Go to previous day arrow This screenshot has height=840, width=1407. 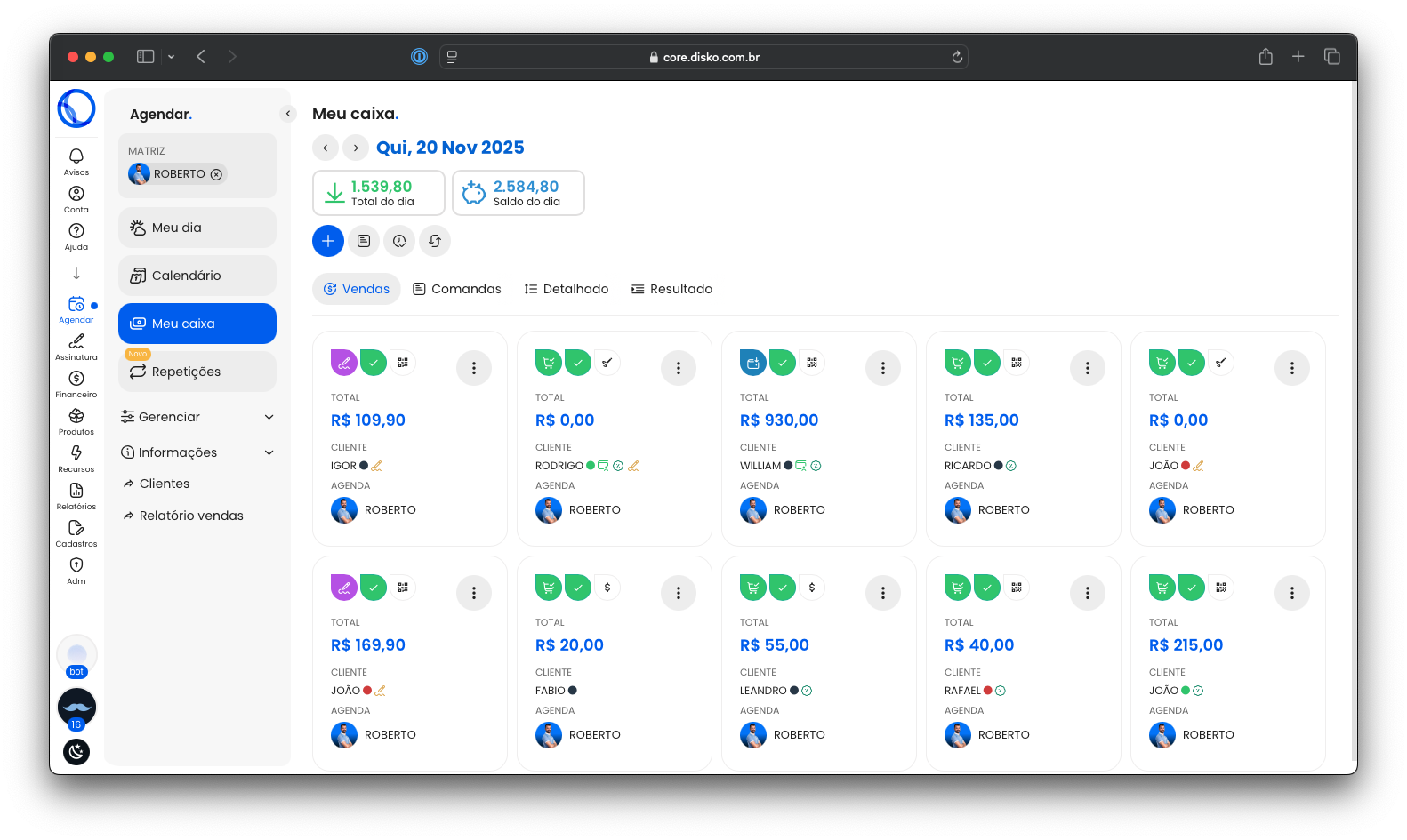(x=326, y=148)
